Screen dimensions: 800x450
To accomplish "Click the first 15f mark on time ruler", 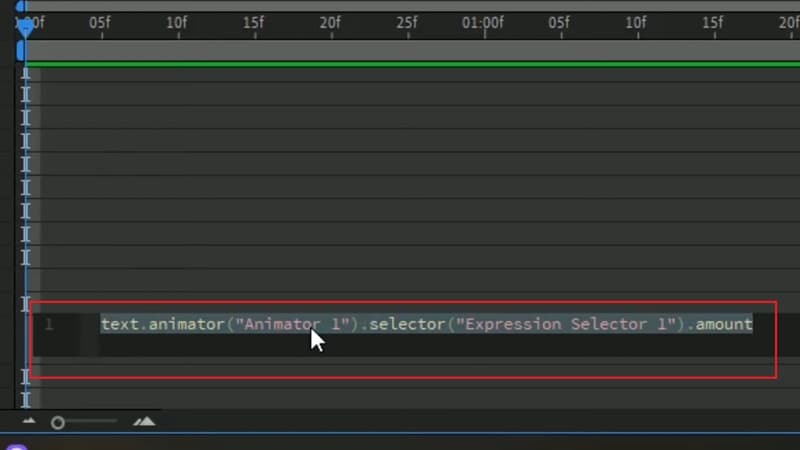I will click(254, 23).
